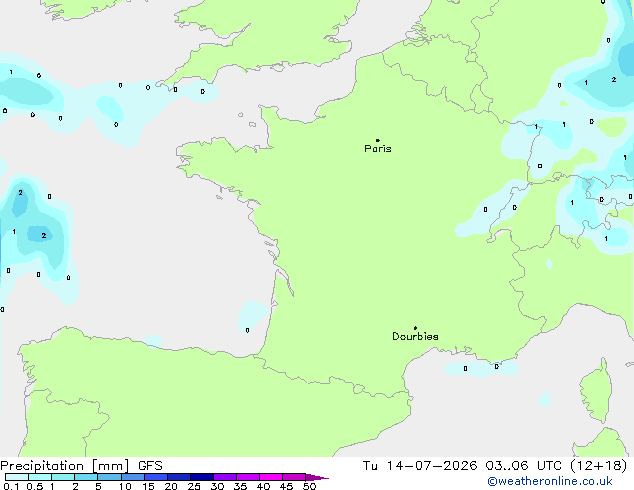Click the legend arrow tip above 50
634x490 pixels.
(317, 477)
